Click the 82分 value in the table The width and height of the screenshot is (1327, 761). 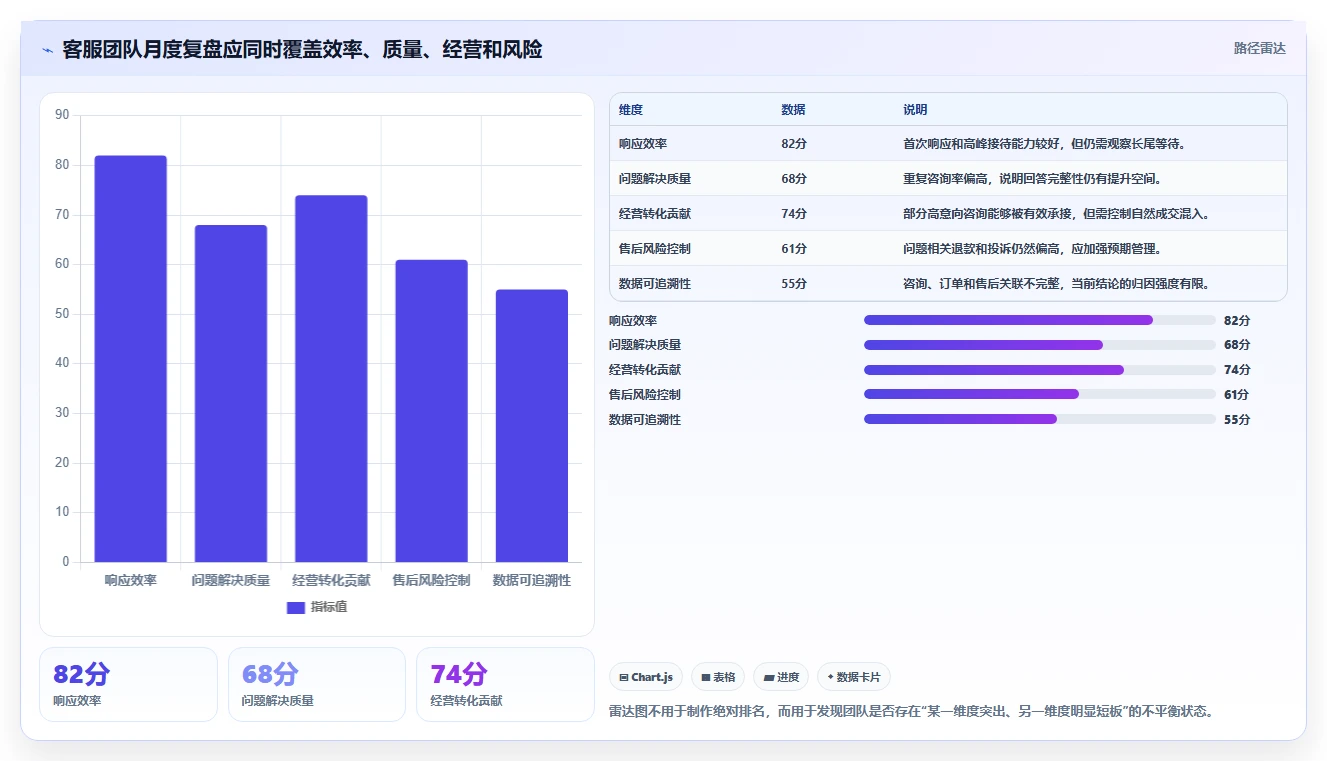coord(794,144)
